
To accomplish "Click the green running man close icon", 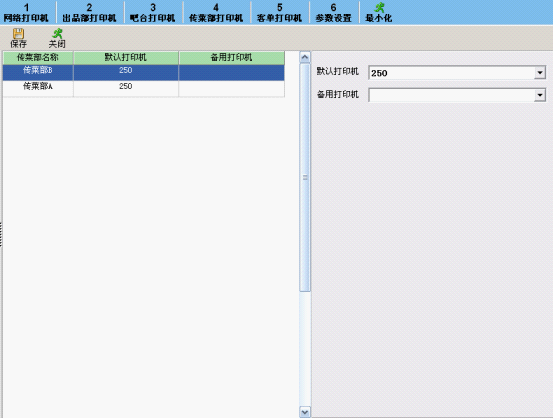I will click(57, 34).
